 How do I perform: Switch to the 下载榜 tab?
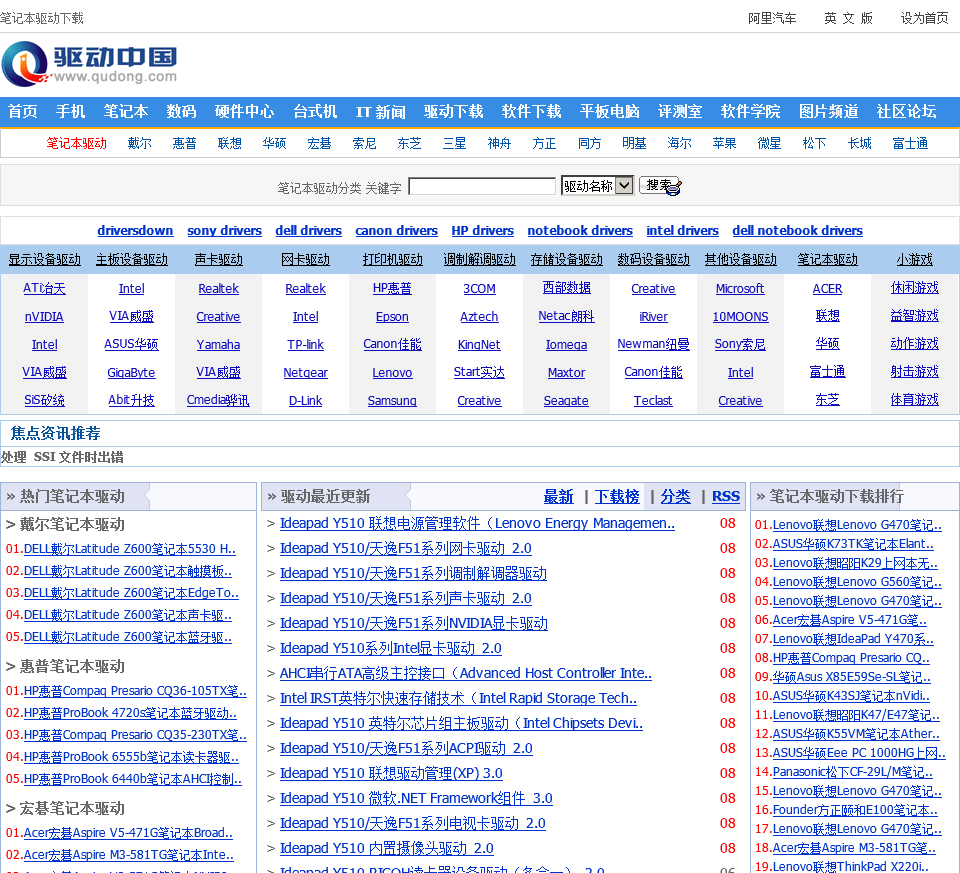[x=617, y=496]
